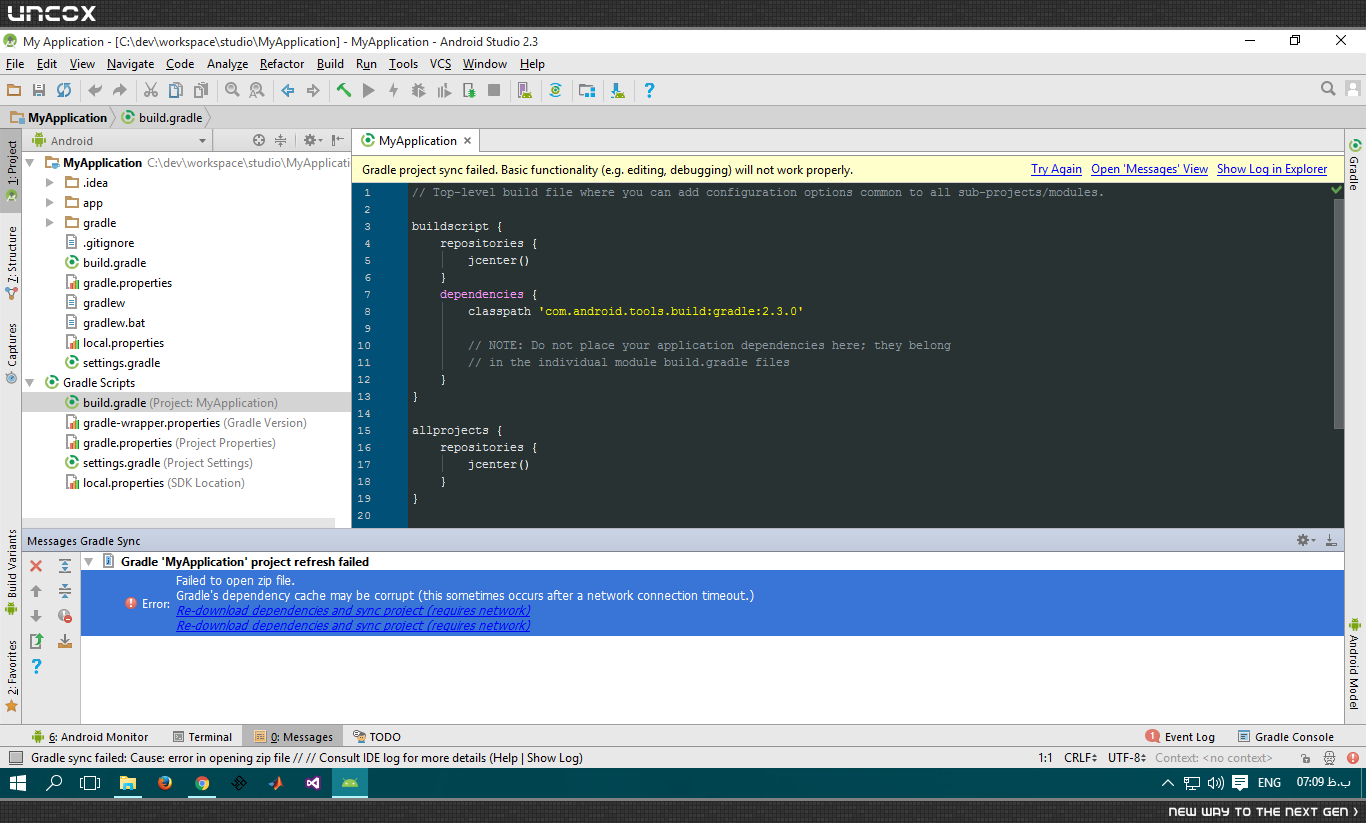Click the Find magnifier icon in the toolbar

[232, 90]
